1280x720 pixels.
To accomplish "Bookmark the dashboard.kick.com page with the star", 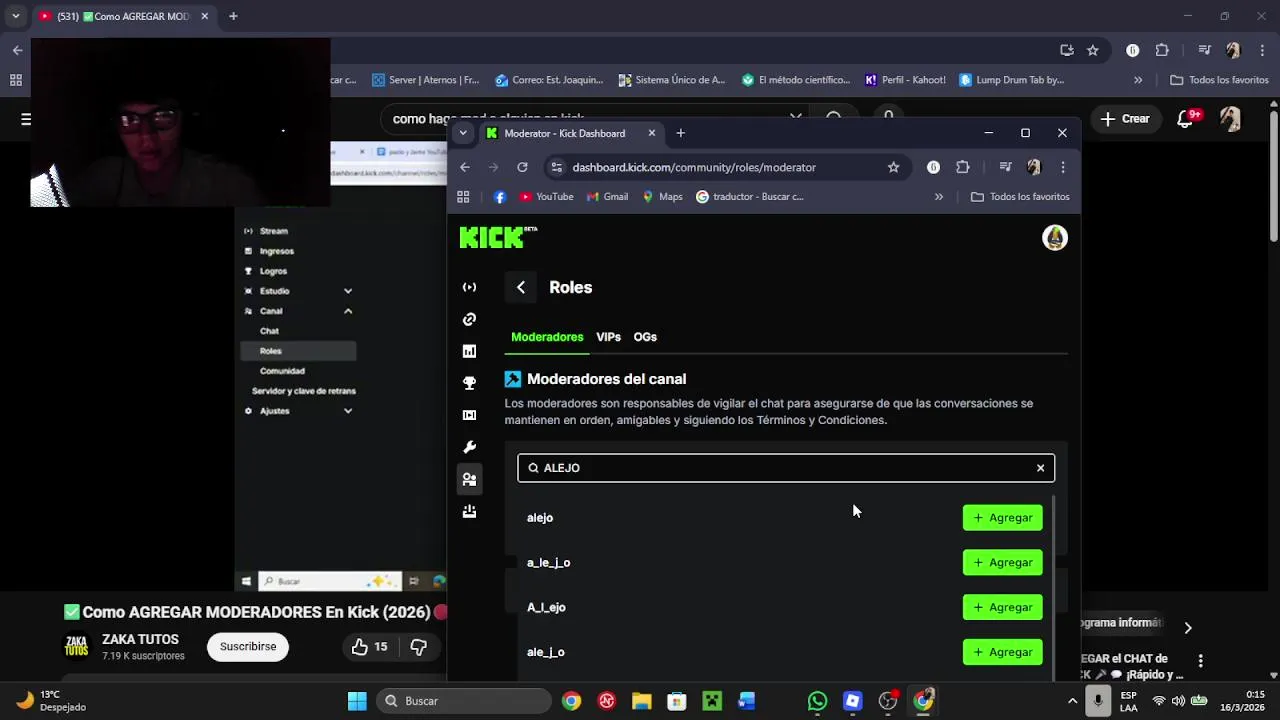I will click(x=893, y=167).
